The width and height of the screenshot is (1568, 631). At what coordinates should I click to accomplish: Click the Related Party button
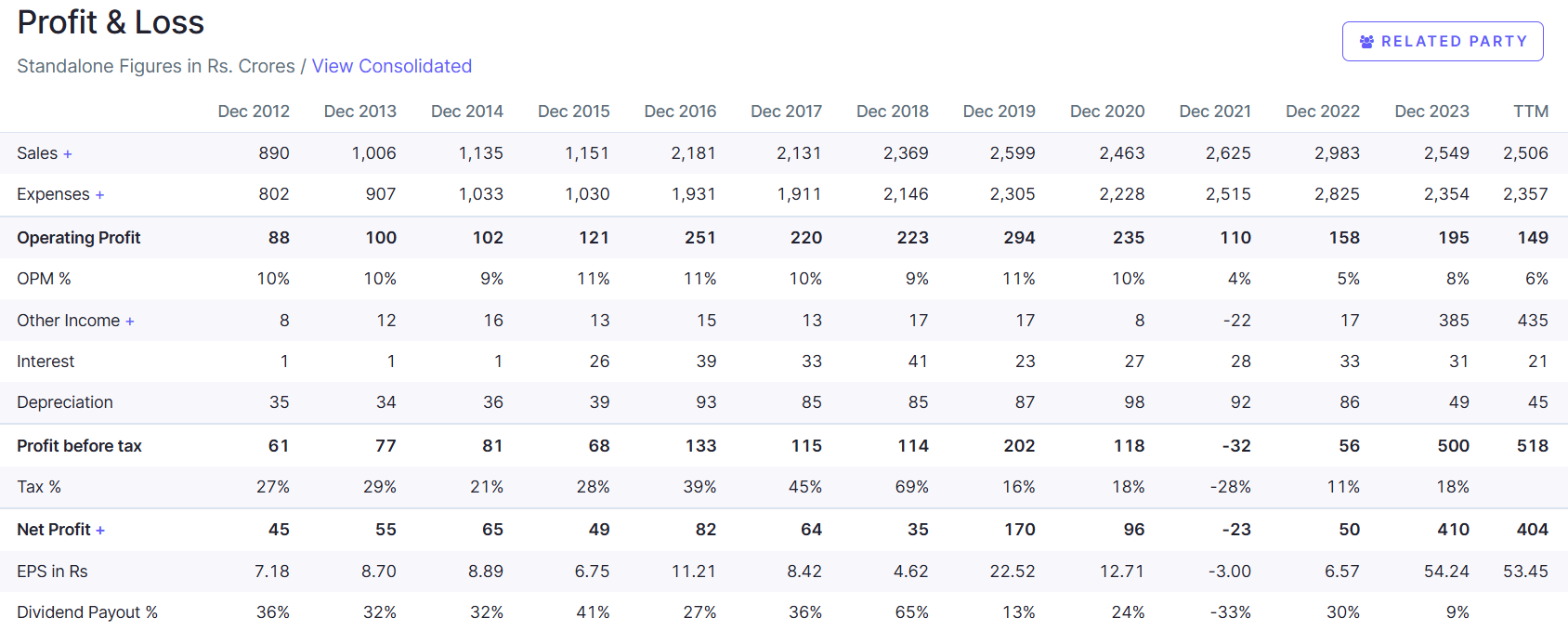[x=1443, y=42]
